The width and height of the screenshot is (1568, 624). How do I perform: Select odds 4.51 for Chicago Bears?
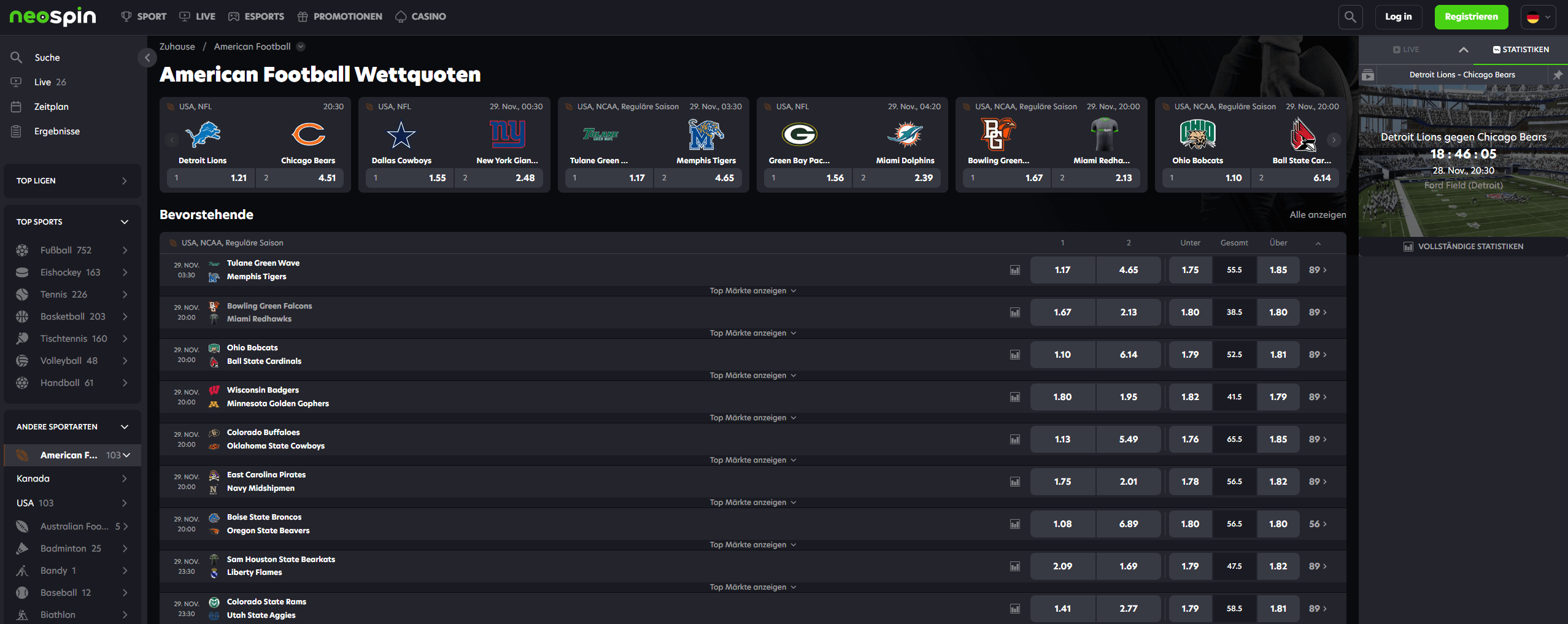[x=299, y=178]
